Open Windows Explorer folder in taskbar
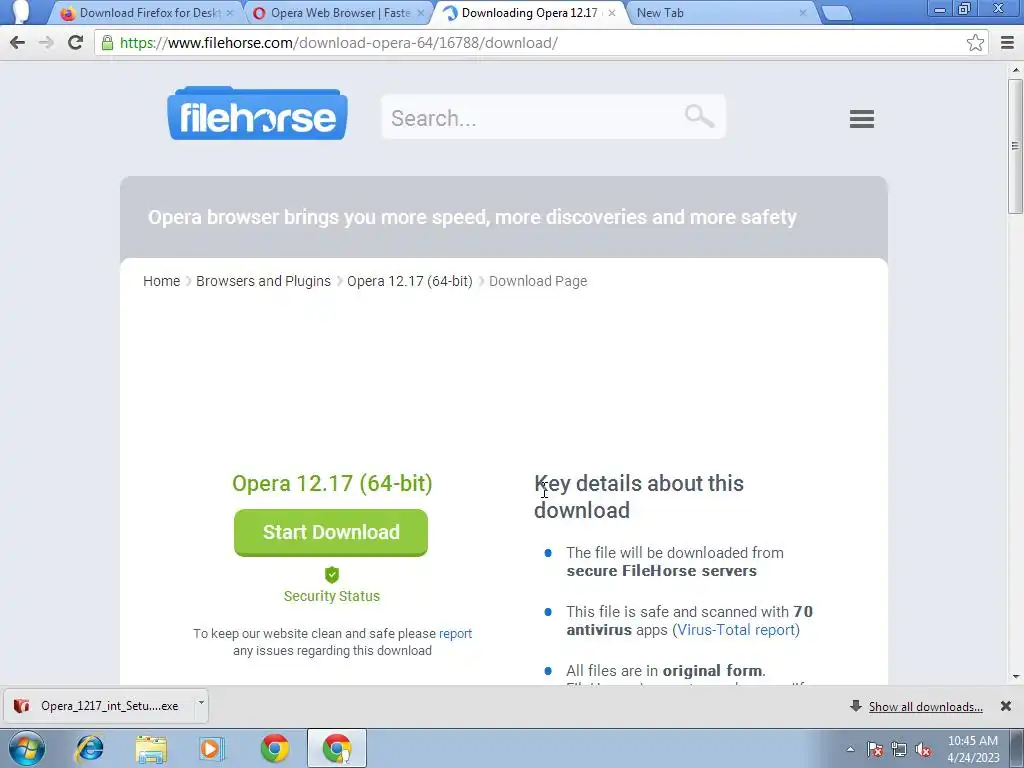 (151, 749)
